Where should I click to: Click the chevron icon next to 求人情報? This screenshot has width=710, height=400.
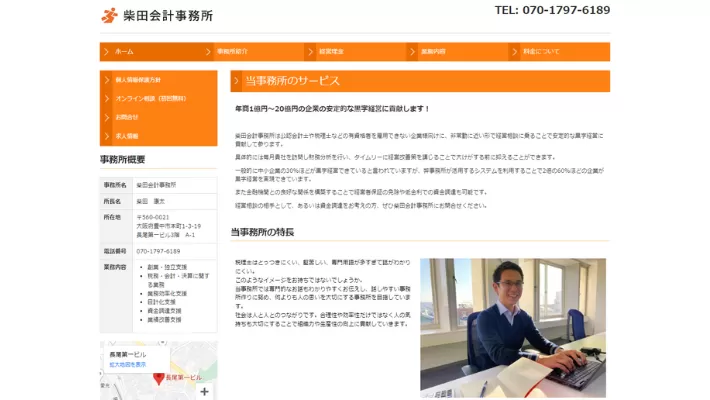point(107,135)
